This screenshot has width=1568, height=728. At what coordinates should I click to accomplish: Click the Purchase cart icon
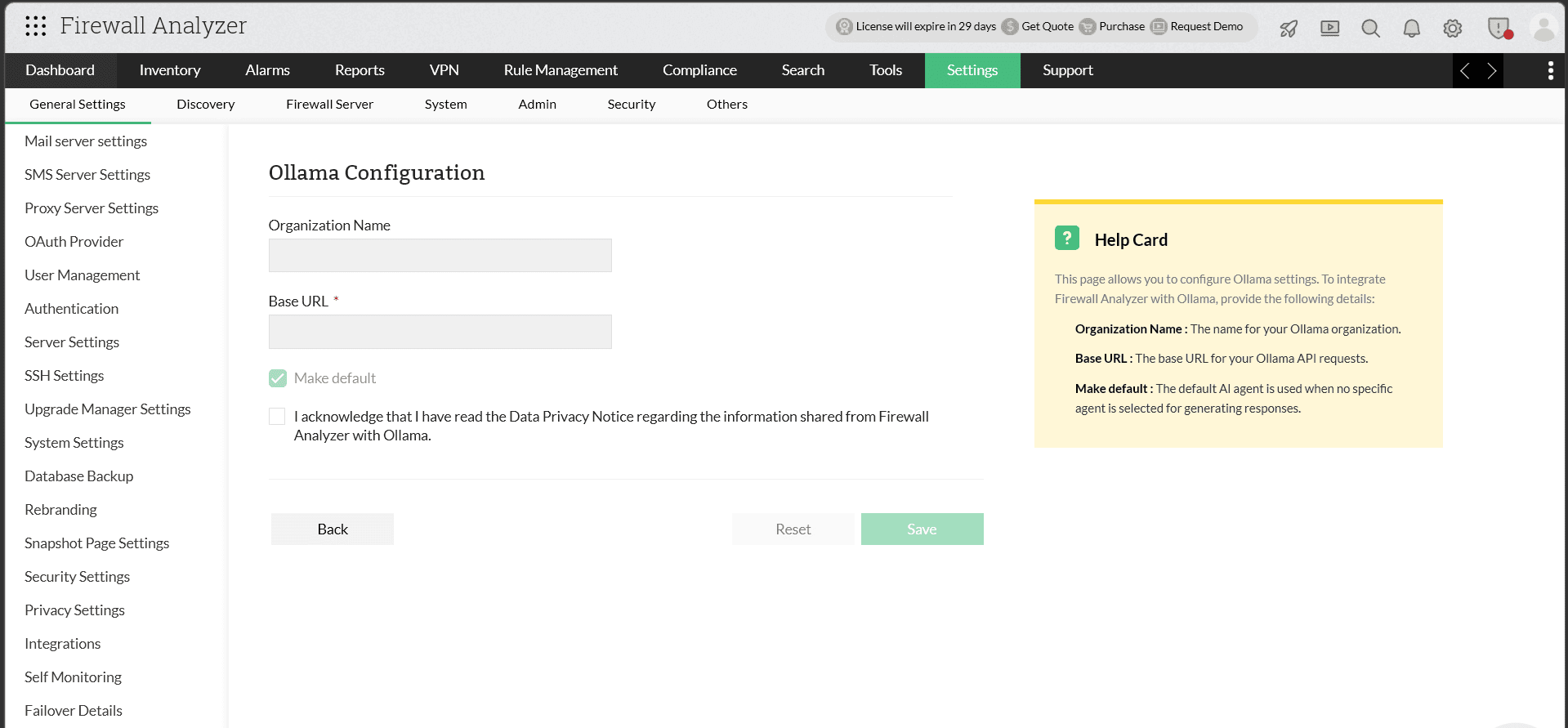pos(1088,27)
